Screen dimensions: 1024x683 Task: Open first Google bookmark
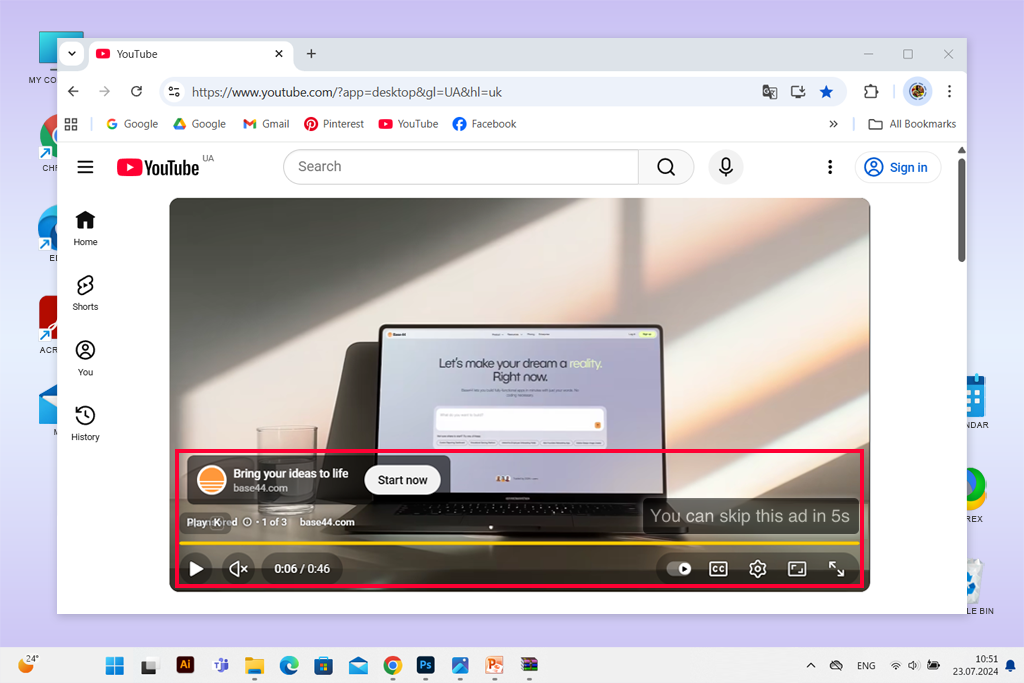pos(132,124)
